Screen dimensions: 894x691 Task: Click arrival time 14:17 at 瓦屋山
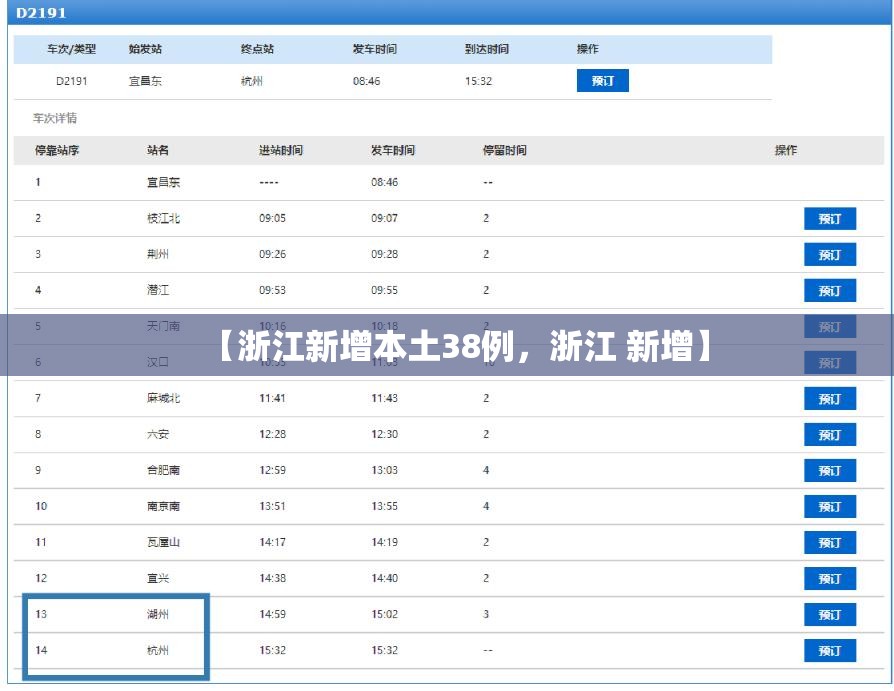click(272, 542)
